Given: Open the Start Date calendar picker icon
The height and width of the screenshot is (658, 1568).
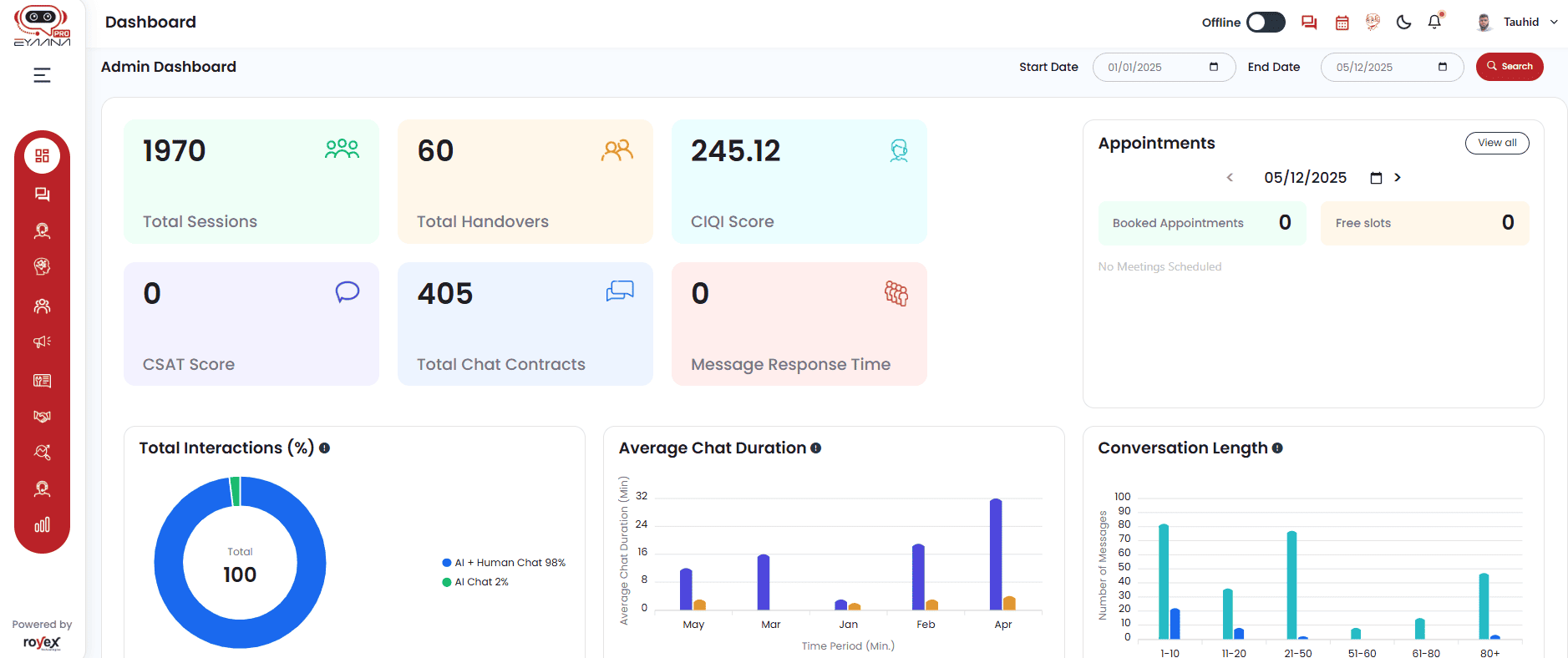Looking at the screenshot, I should (1214, 67).
